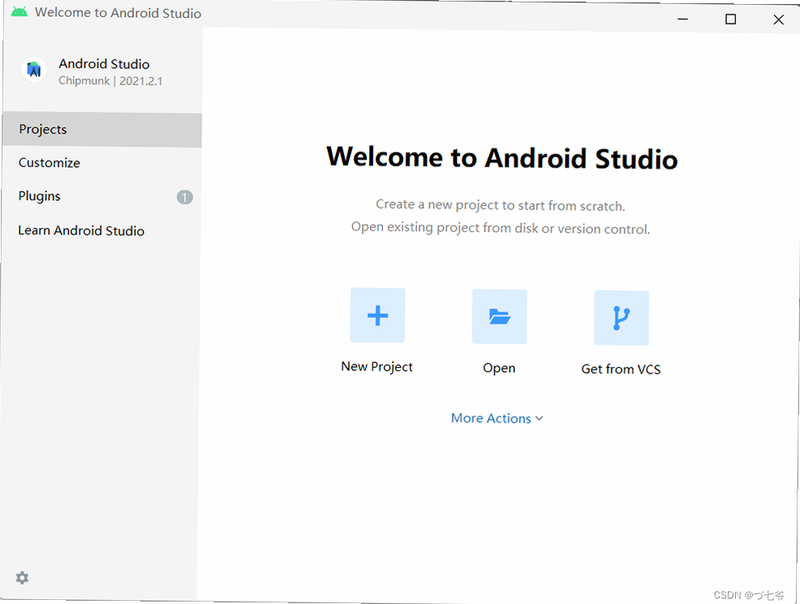Viewport: 800px width, 604px height.
Task: Expand the More Actions dropdown
Action: click(497, 418)
